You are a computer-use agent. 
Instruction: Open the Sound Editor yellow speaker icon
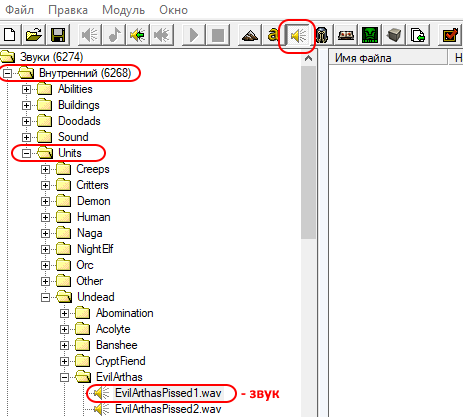coord(298,35)
